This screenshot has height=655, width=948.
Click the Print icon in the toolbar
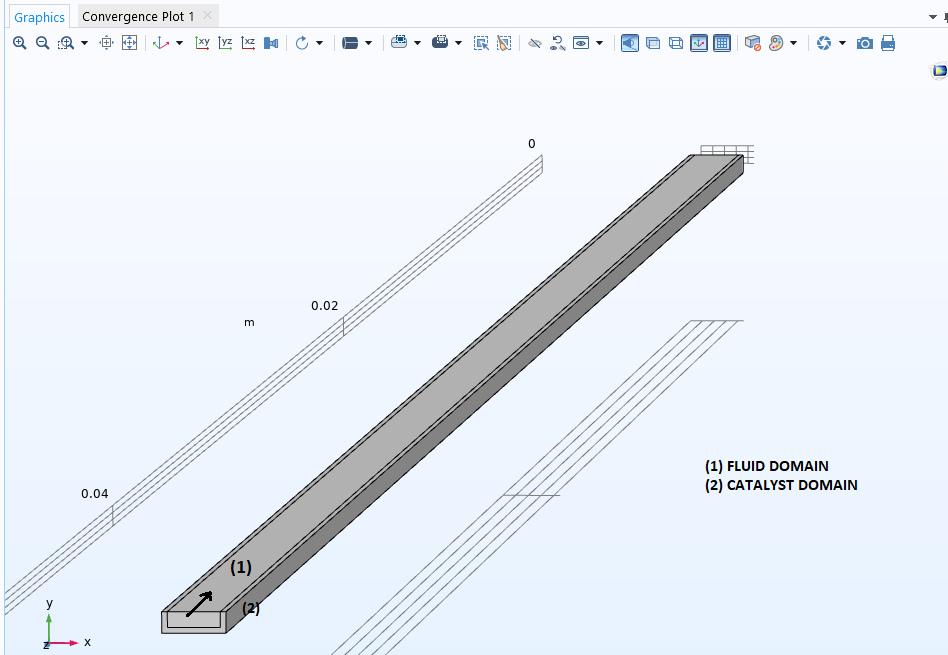[887, 43]
